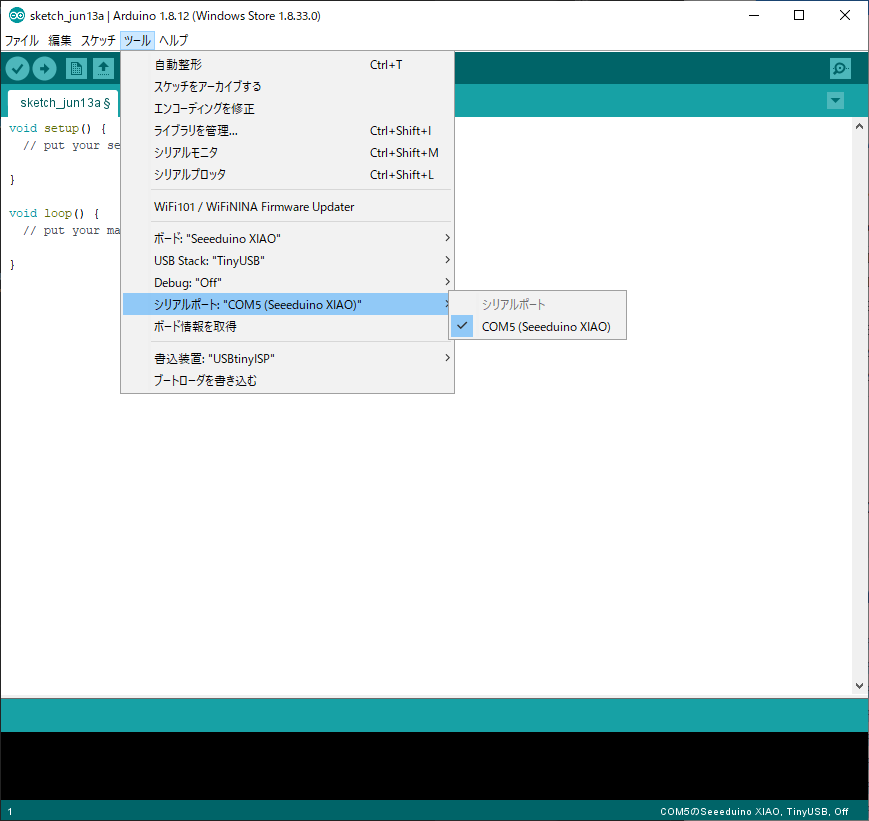Click the editor scrollbar down arrow

pos(859,686)
